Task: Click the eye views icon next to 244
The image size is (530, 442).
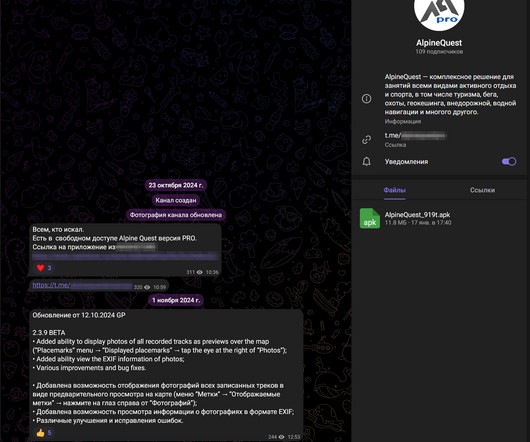Action: click(x=281, y=437)
